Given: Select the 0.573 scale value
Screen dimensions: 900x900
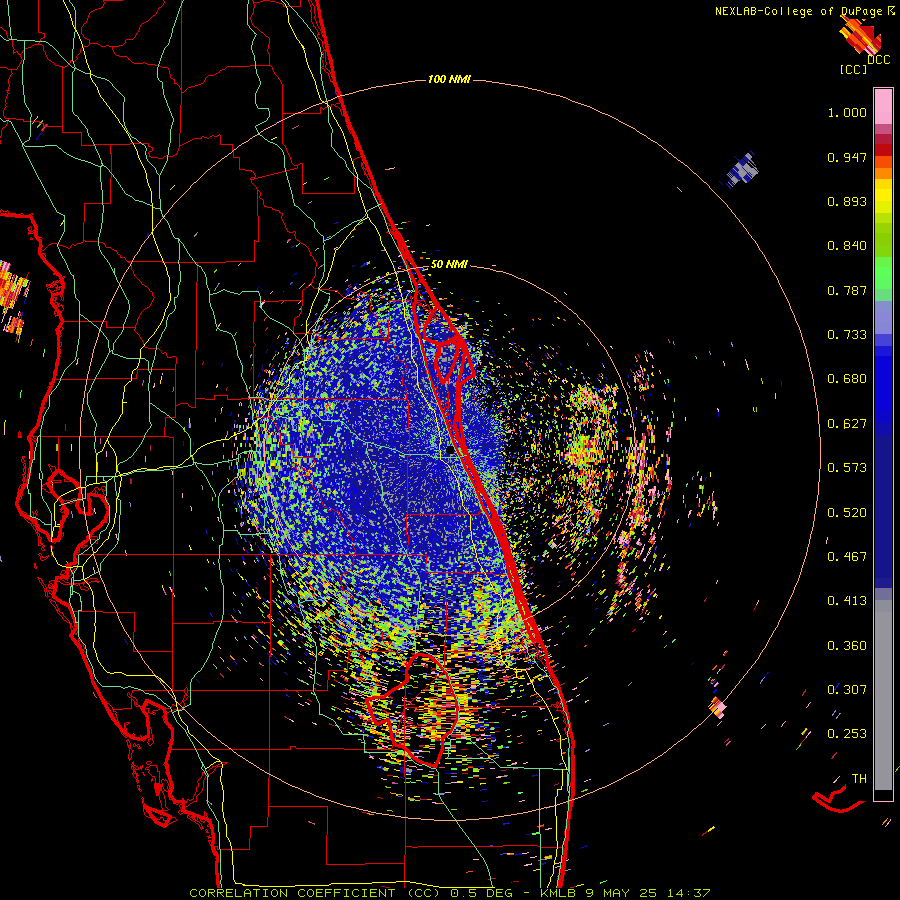Looking at the screenshot, I should pyautogui.click(x=847, y=468).
